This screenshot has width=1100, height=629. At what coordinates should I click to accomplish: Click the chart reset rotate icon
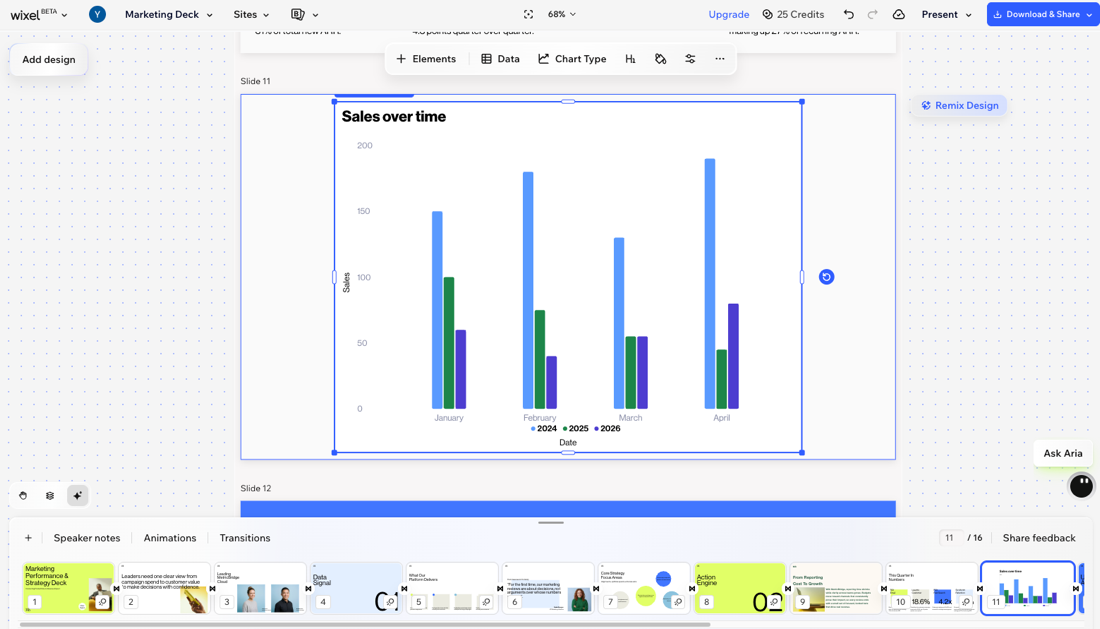point(826,277)
